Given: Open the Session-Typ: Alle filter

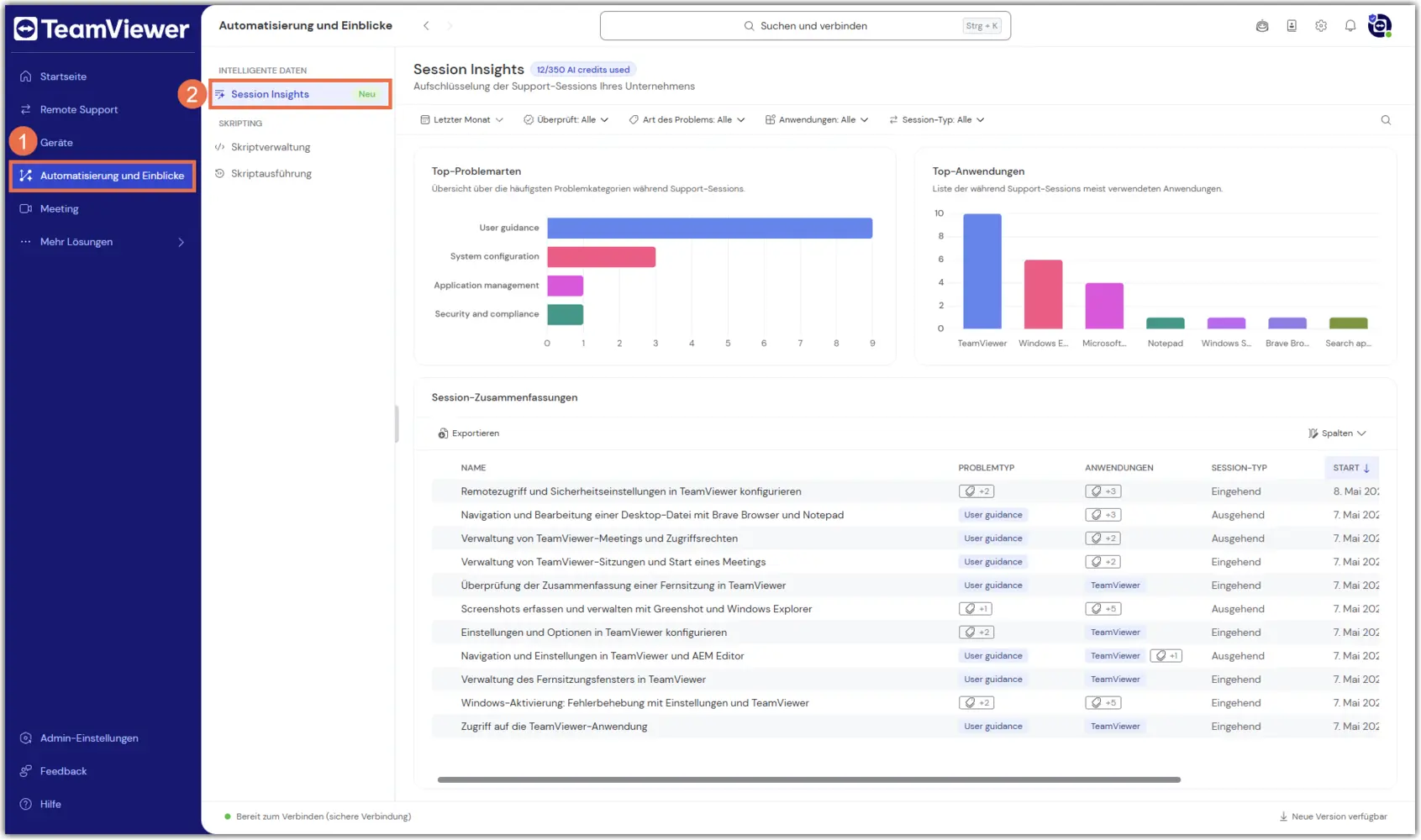Looking at the screenshot, I should (936, 120).
